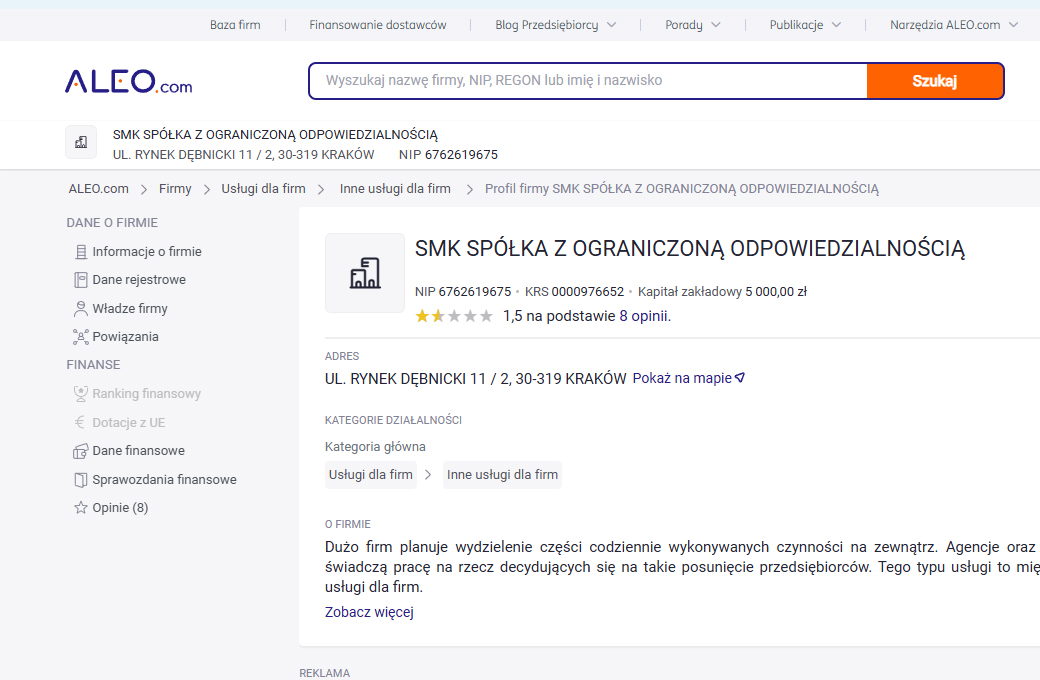
Task: Open the Blog Przedsiębiorcy menu
Action: point(547,25)
